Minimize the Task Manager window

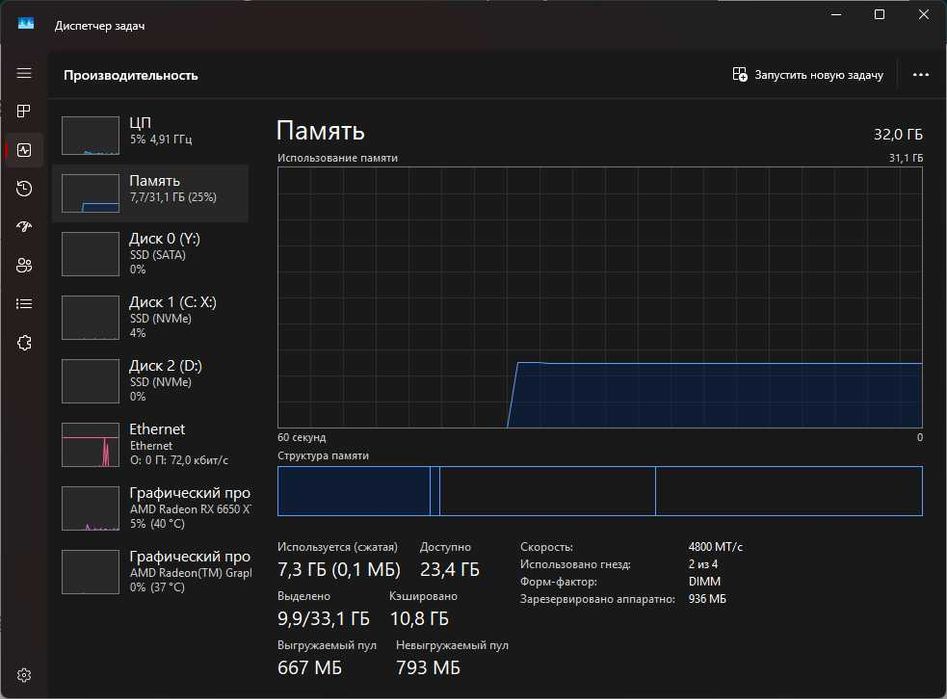coord(836,14)
